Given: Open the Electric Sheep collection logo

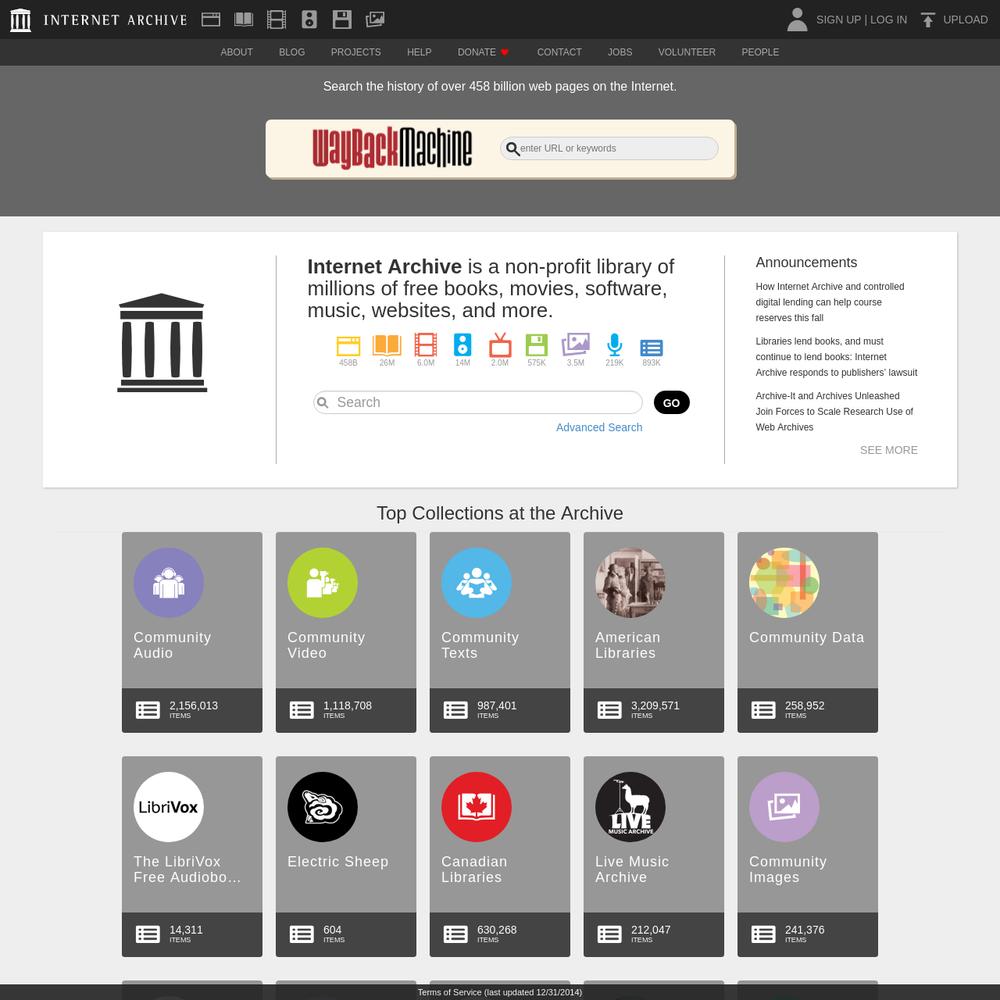Looking at the screenshot, I should click(x=322, y=807).
